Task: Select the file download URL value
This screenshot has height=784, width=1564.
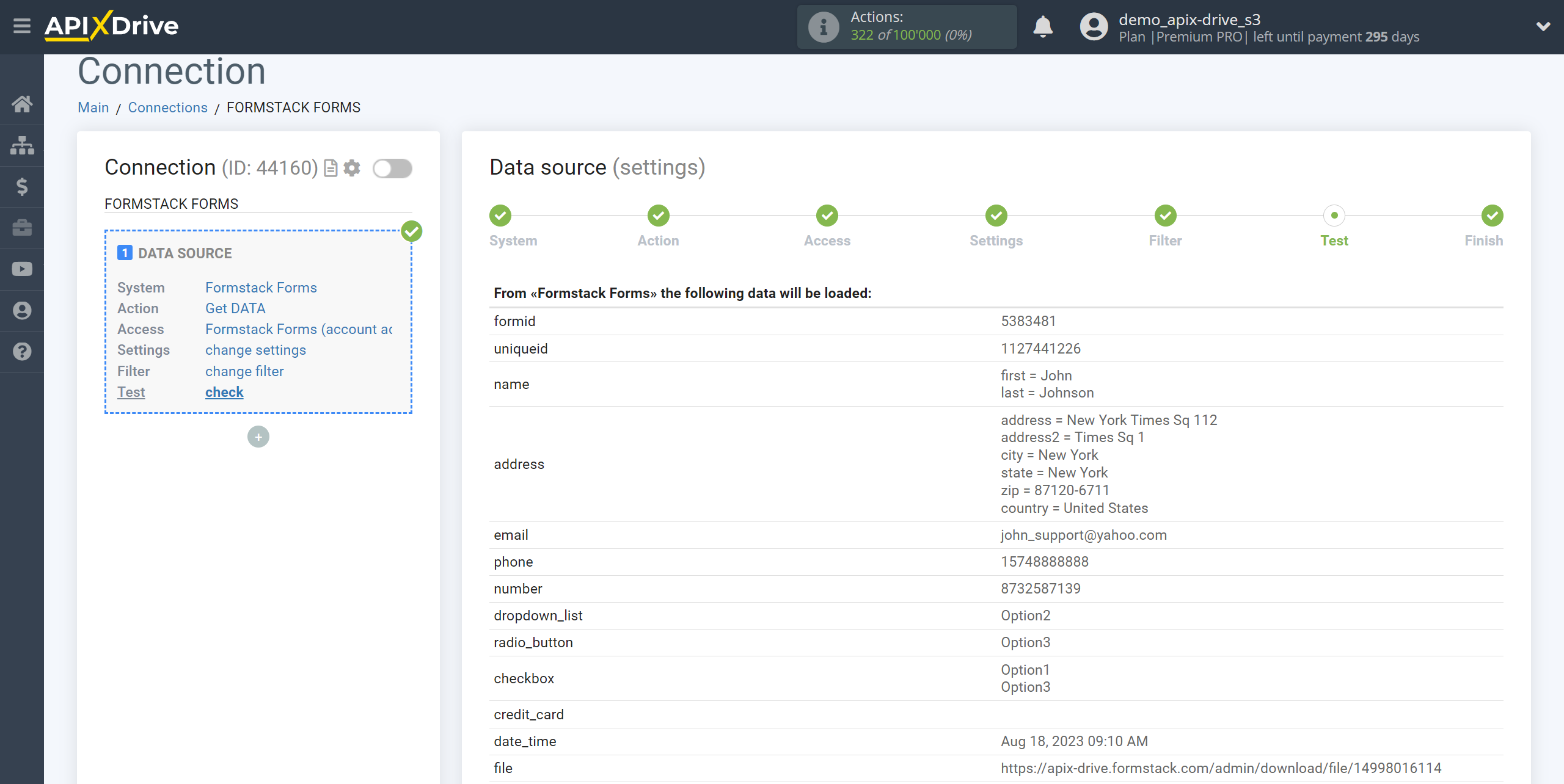Action: pos(1221,768)
